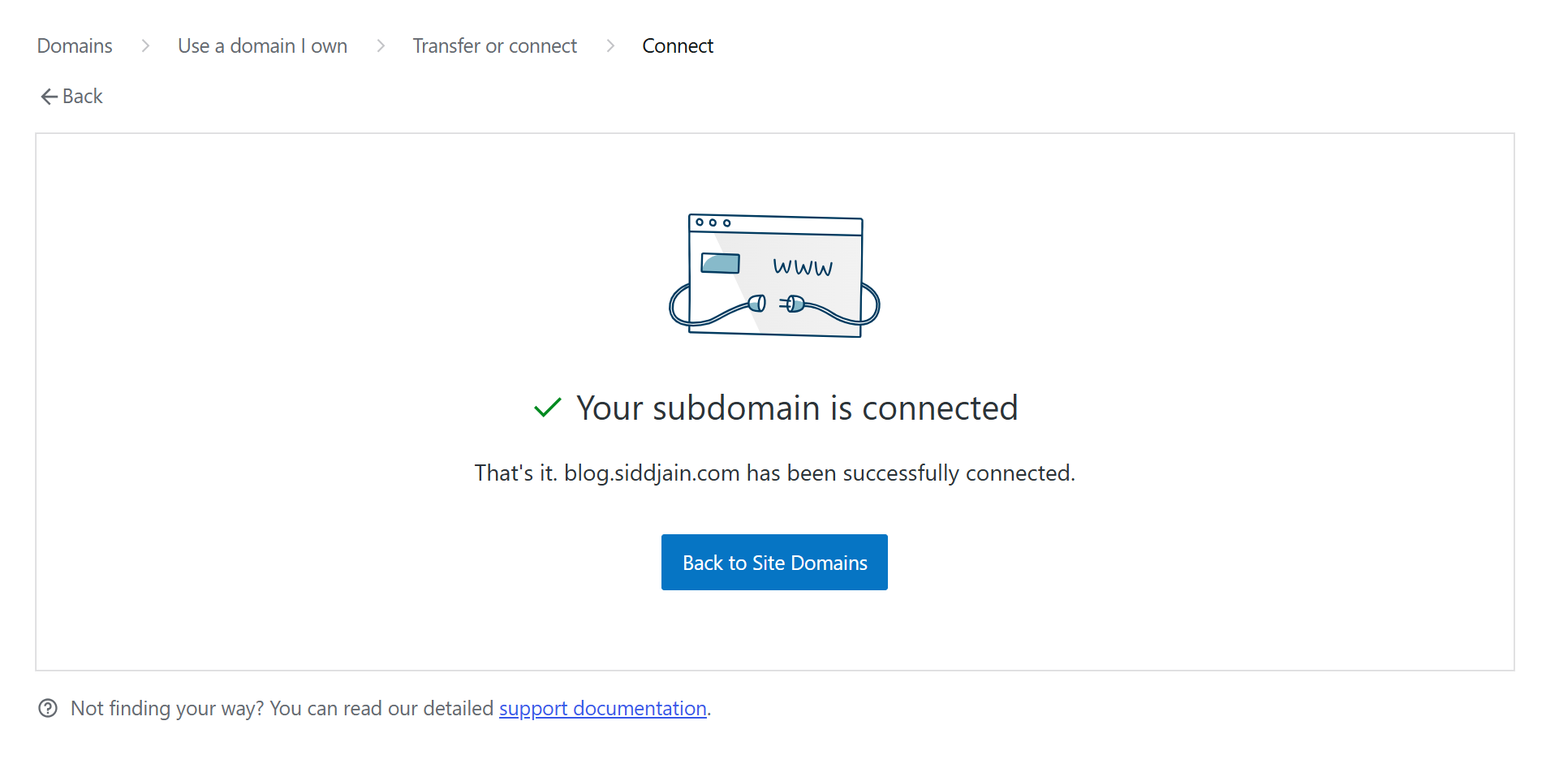Click the green success checkmark icon
Screen dimensions: 1568x777
[548, 408]
